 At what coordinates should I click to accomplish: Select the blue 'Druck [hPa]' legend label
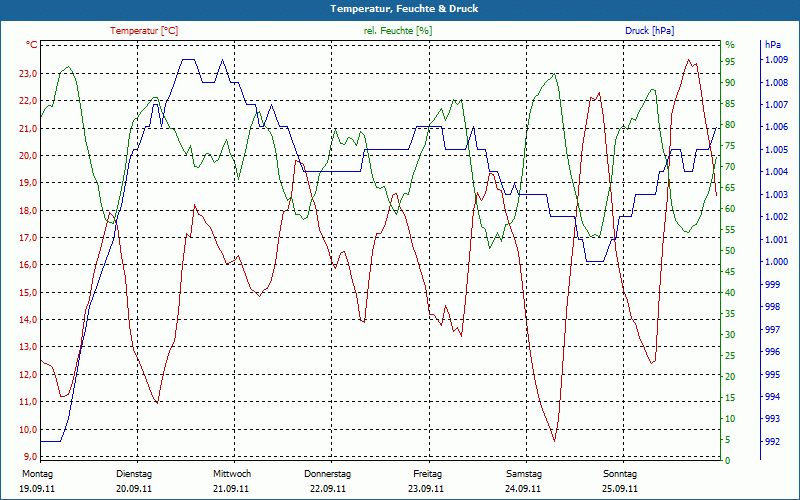[649, 31]
